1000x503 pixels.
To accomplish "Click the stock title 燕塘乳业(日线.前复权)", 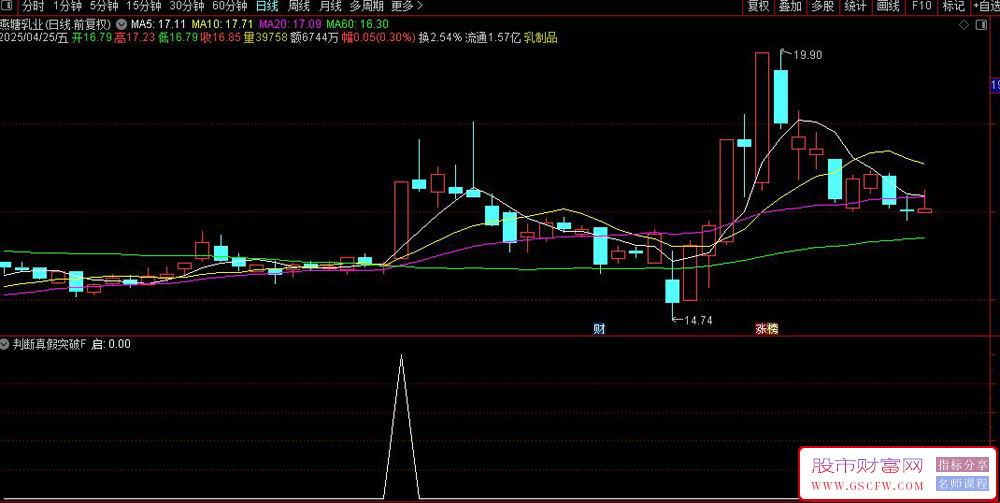I will (56, 25).
